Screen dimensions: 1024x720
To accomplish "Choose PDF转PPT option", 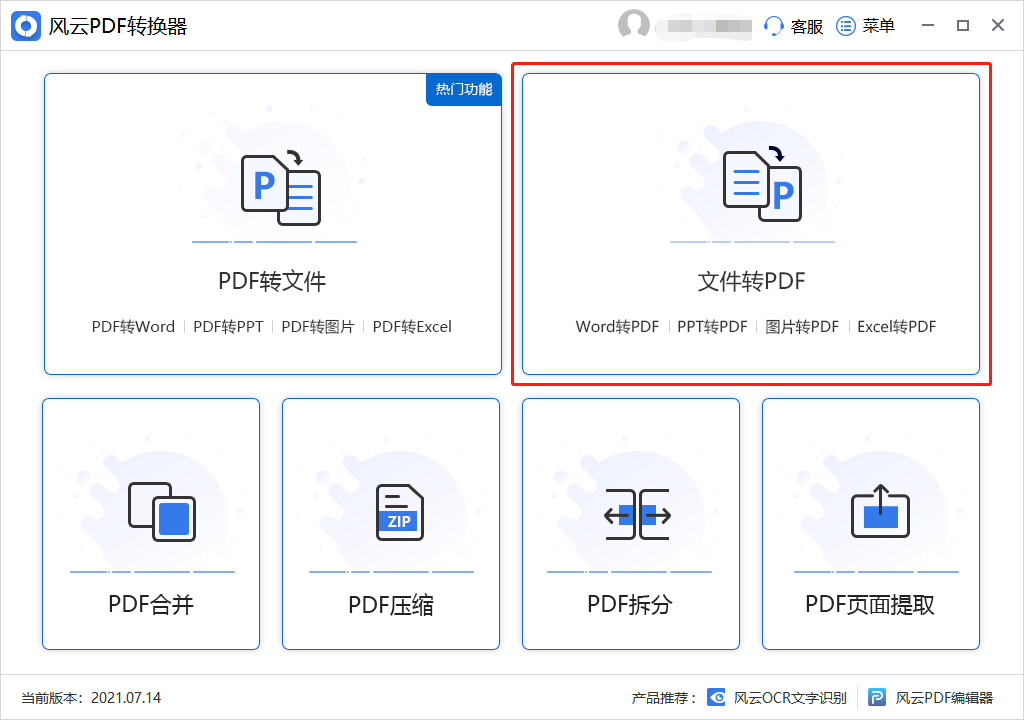I will (229, 327).
